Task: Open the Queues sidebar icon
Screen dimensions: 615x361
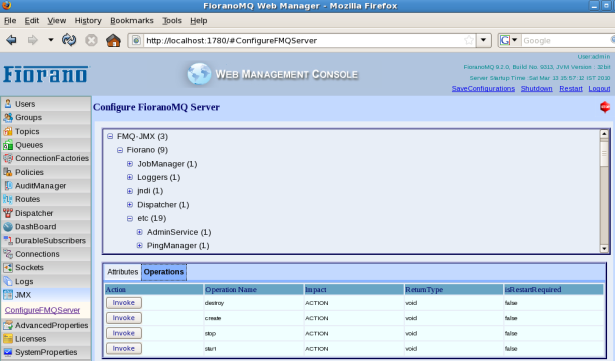Action: [x=8, y=145]
